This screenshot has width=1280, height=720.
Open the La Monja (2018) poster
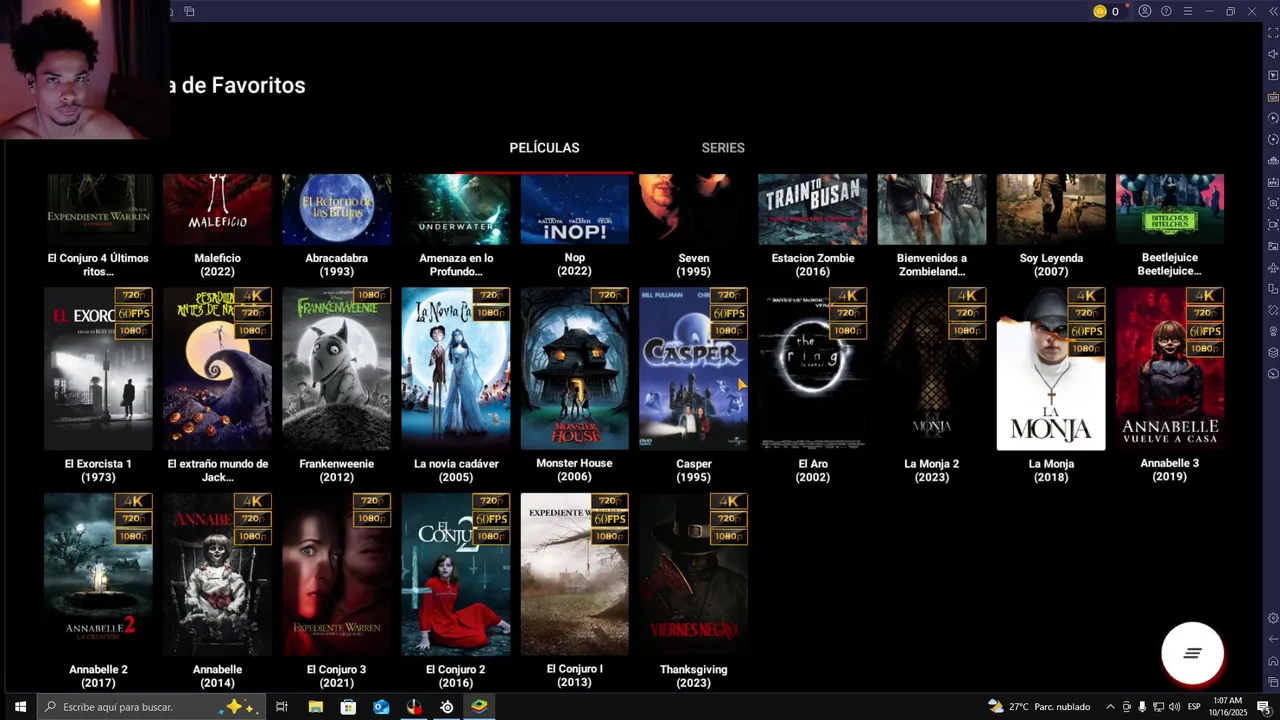(1051, 369)
